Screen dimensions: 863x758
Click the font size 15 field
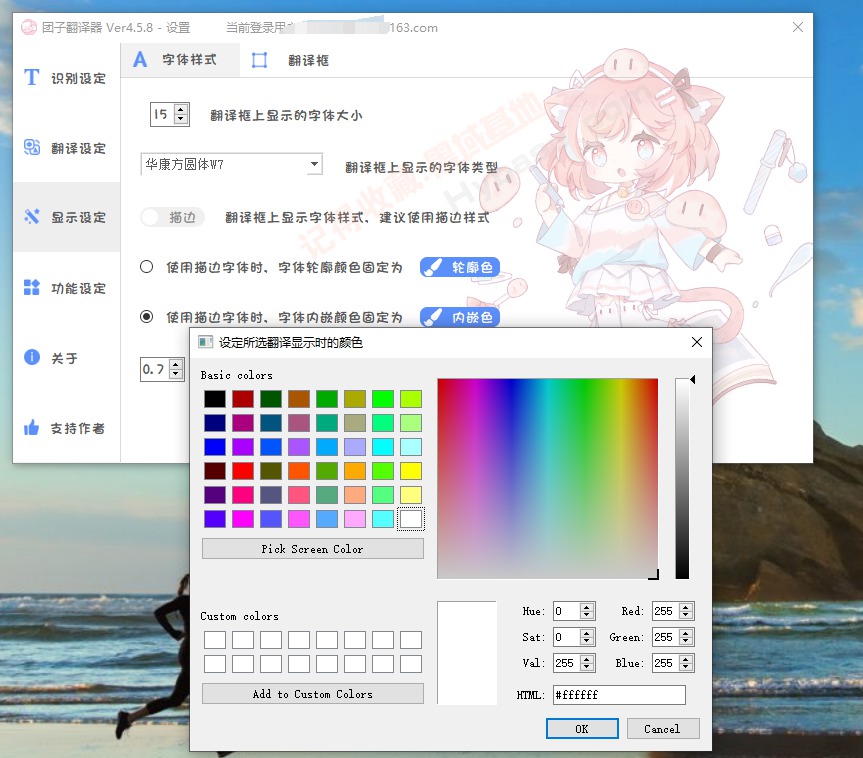click(162, 114)
